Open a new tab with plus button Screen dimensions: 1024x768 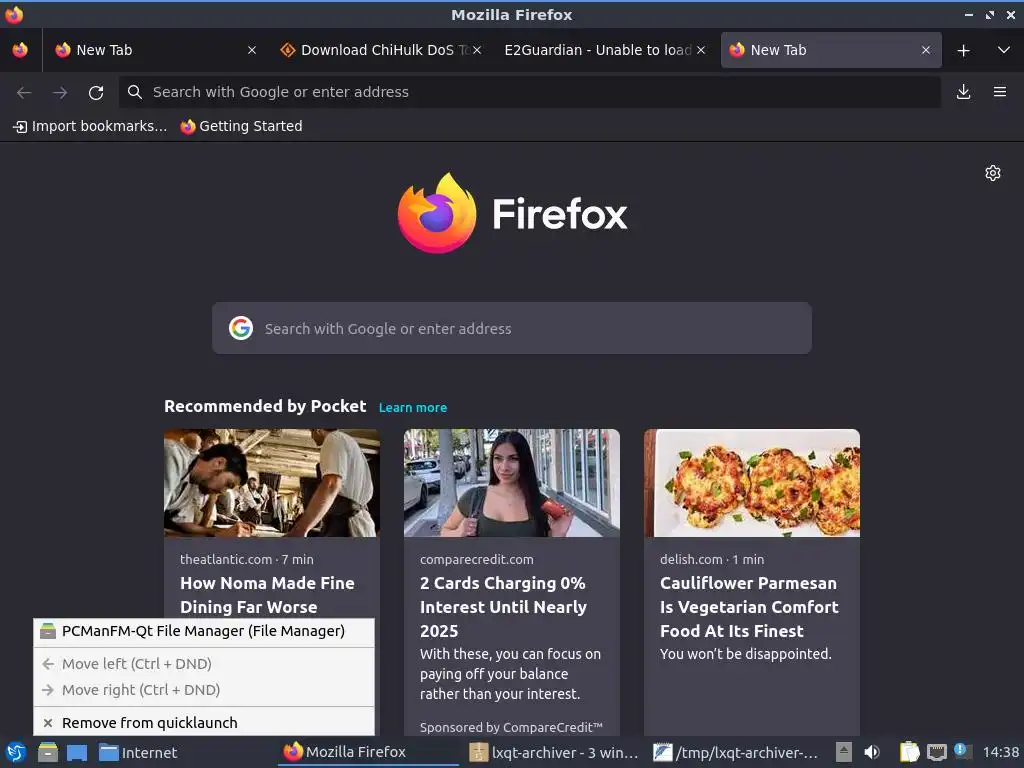tap(963, 50)
